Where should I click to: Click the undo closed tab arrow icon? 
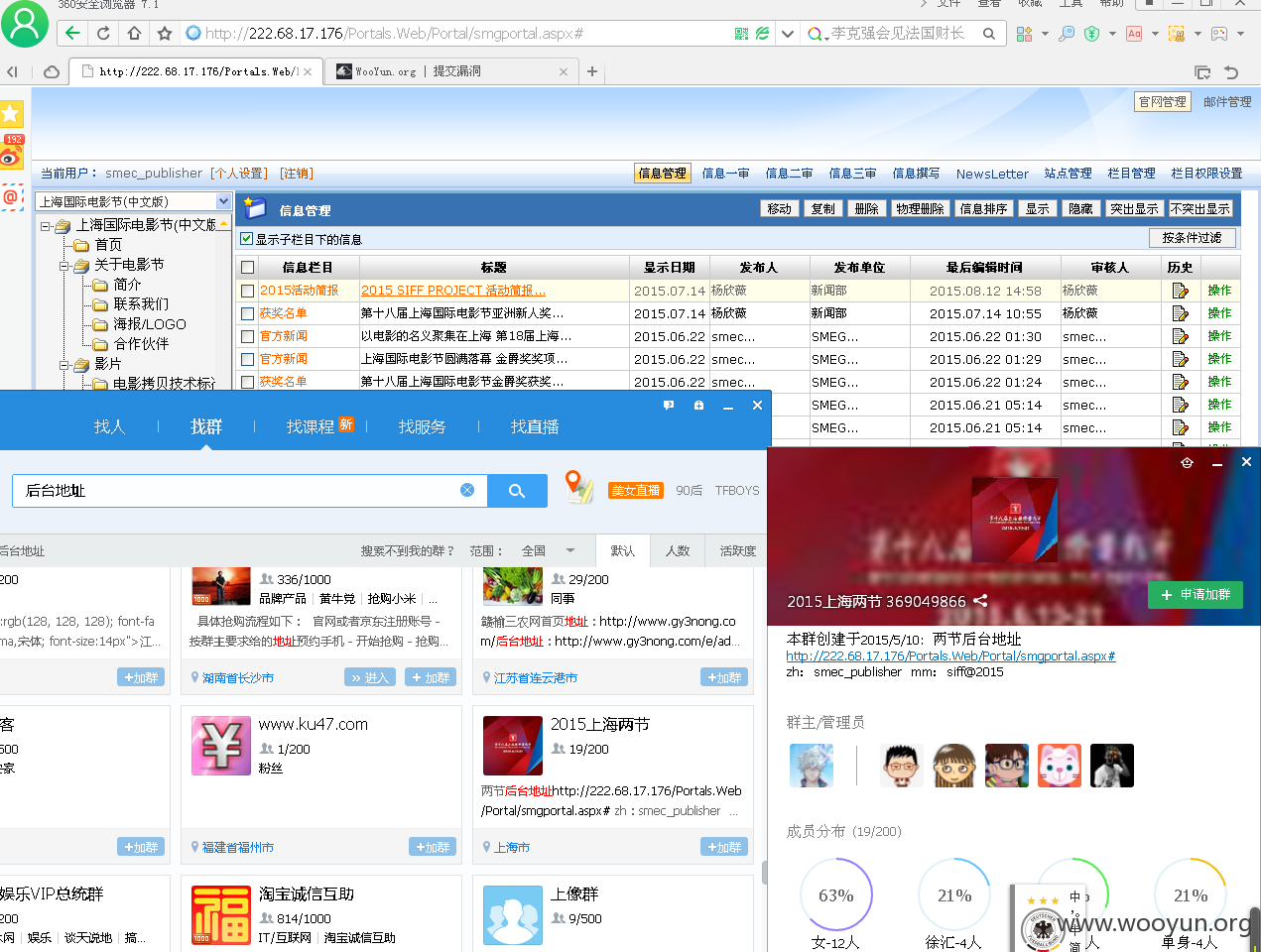click(1231, 72)
